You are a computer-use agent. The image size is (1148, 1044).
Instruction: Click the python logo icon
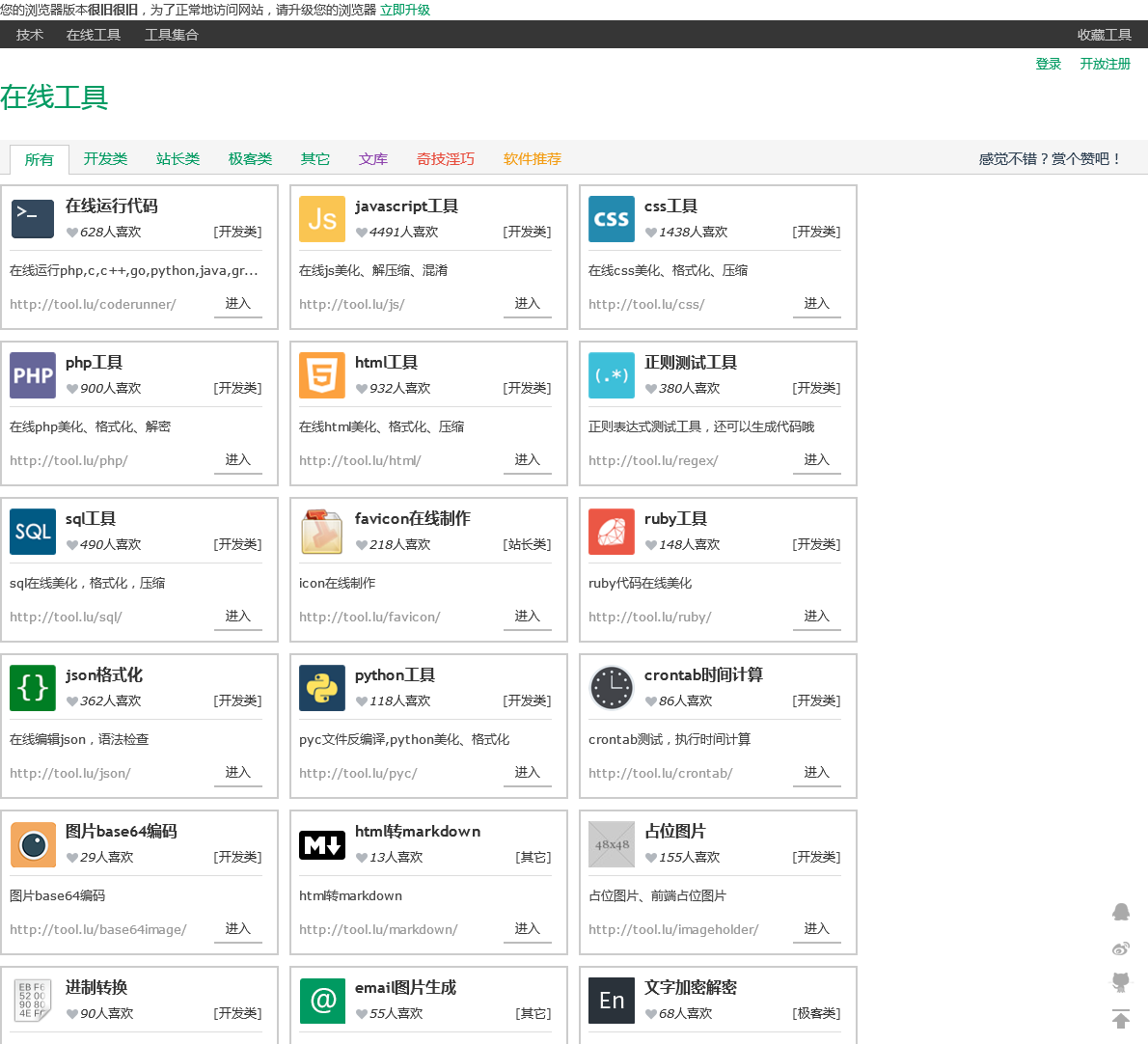tap(322, 688)
